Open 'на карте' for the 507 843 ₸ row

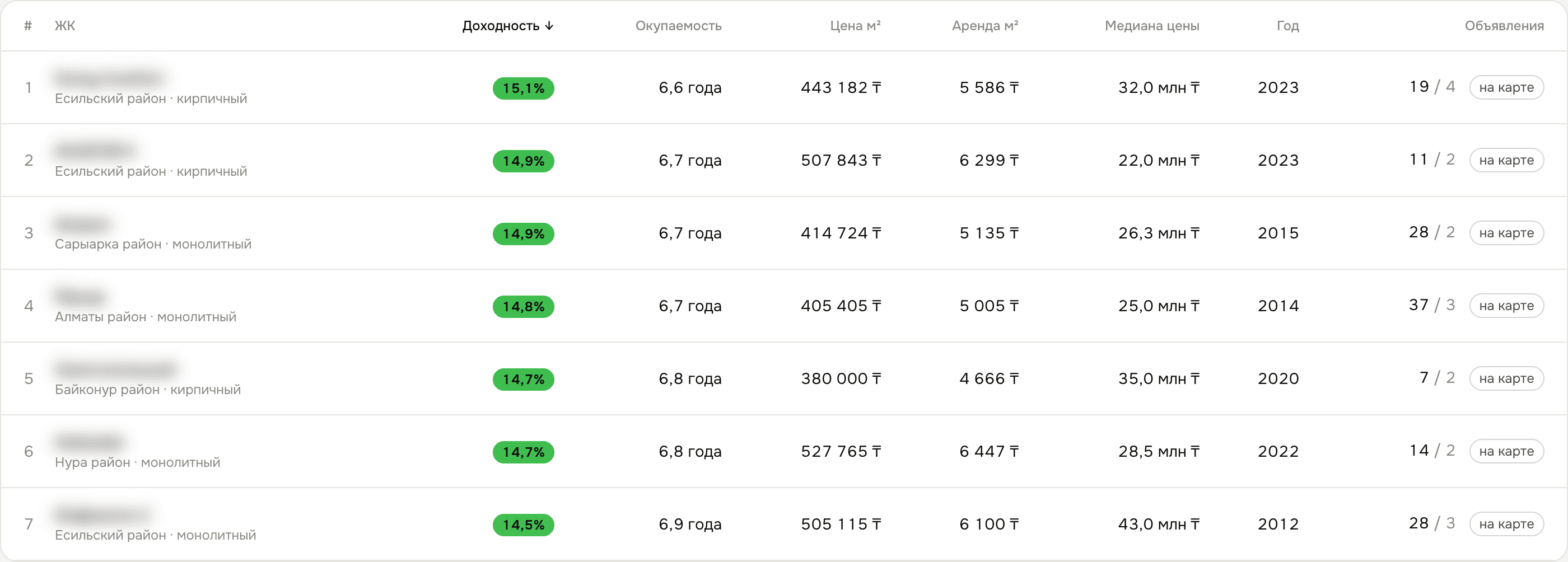tap(1506, 161)
